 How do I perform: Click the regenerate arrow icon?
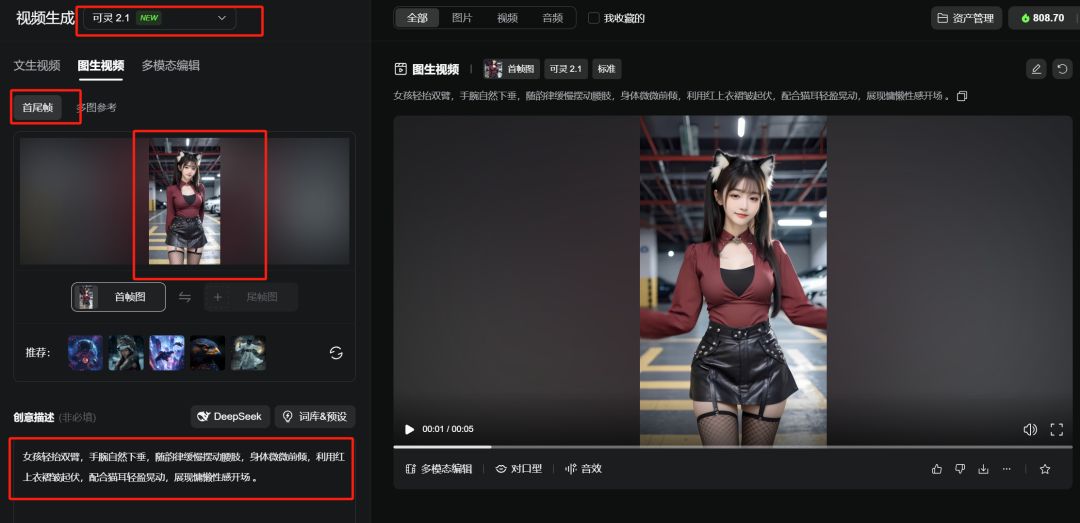tap(1062, 69)
